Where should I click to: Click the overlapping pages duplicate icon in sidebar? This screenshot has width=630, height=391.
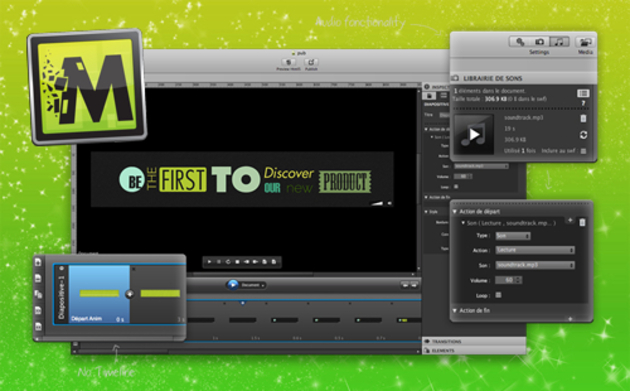pos(38,294)
